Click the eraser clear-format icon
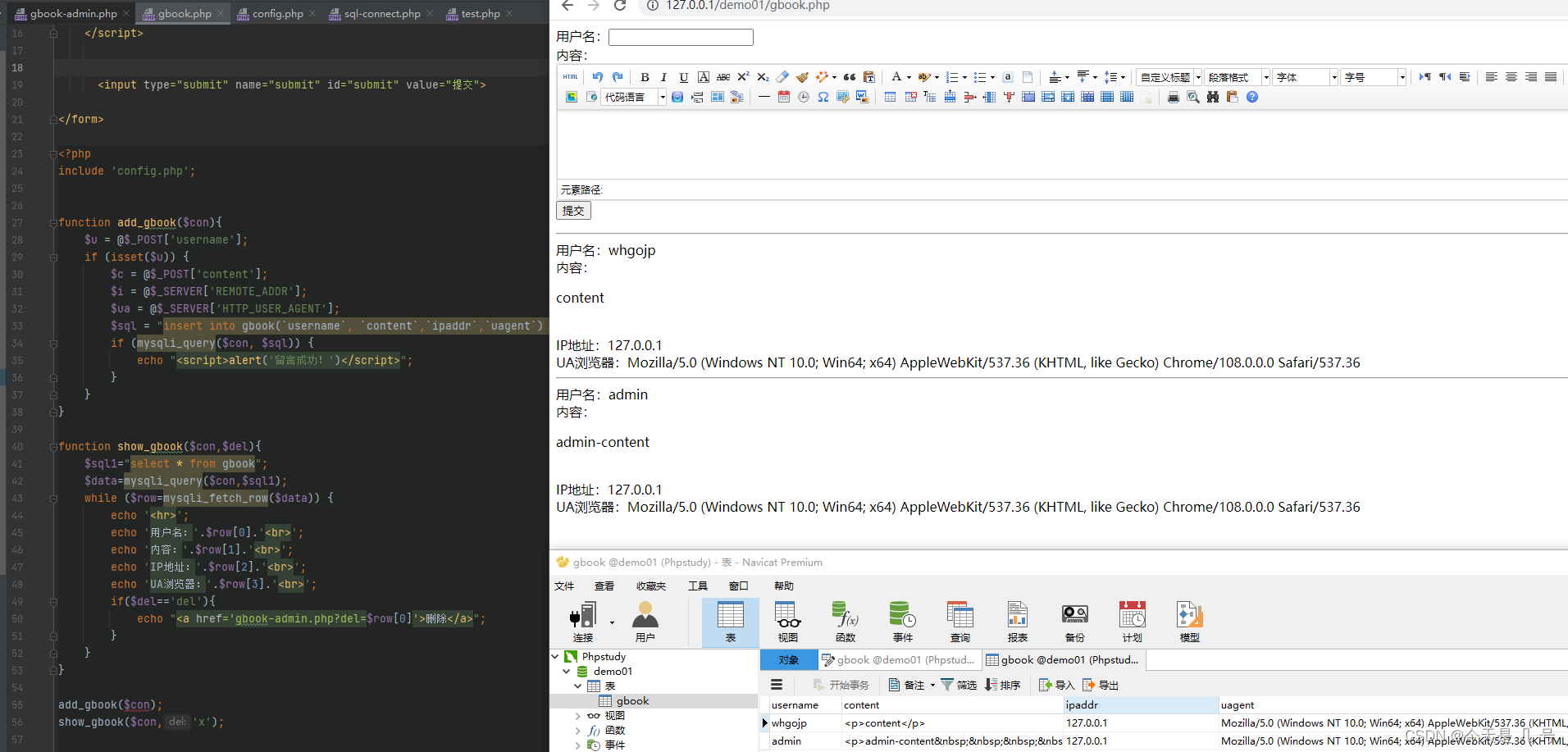The image size is (1568, 752). click(782, 77)
